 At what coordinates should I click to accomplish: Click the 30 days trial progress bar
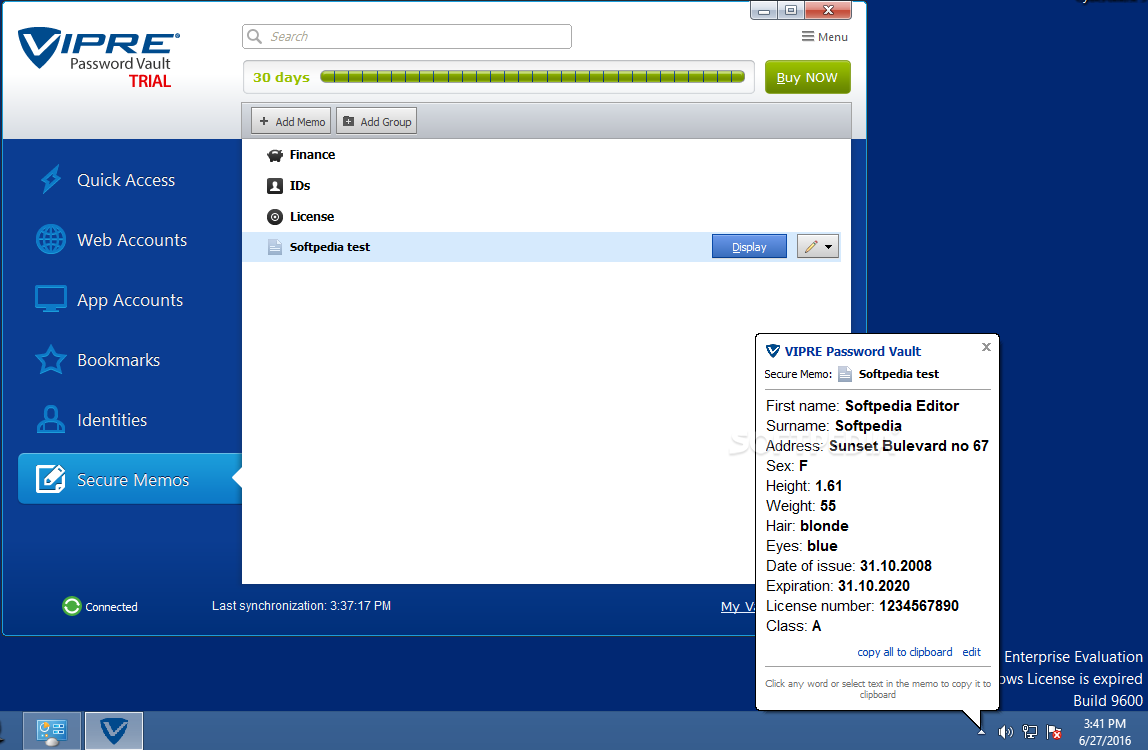(x=532, y=77)
